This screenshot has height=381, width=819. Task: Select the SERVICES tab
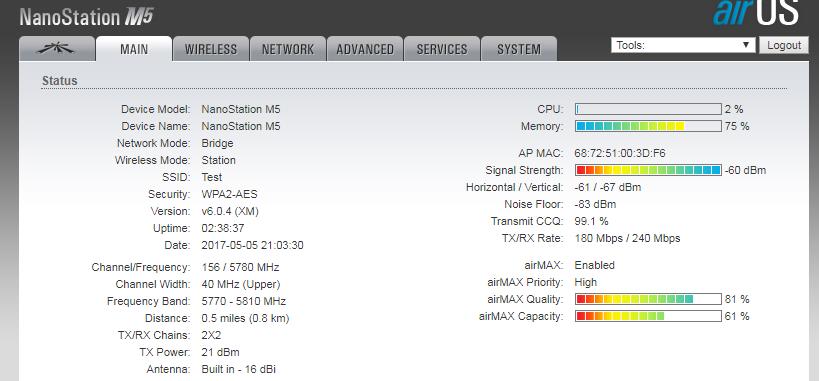pos(442,49)
